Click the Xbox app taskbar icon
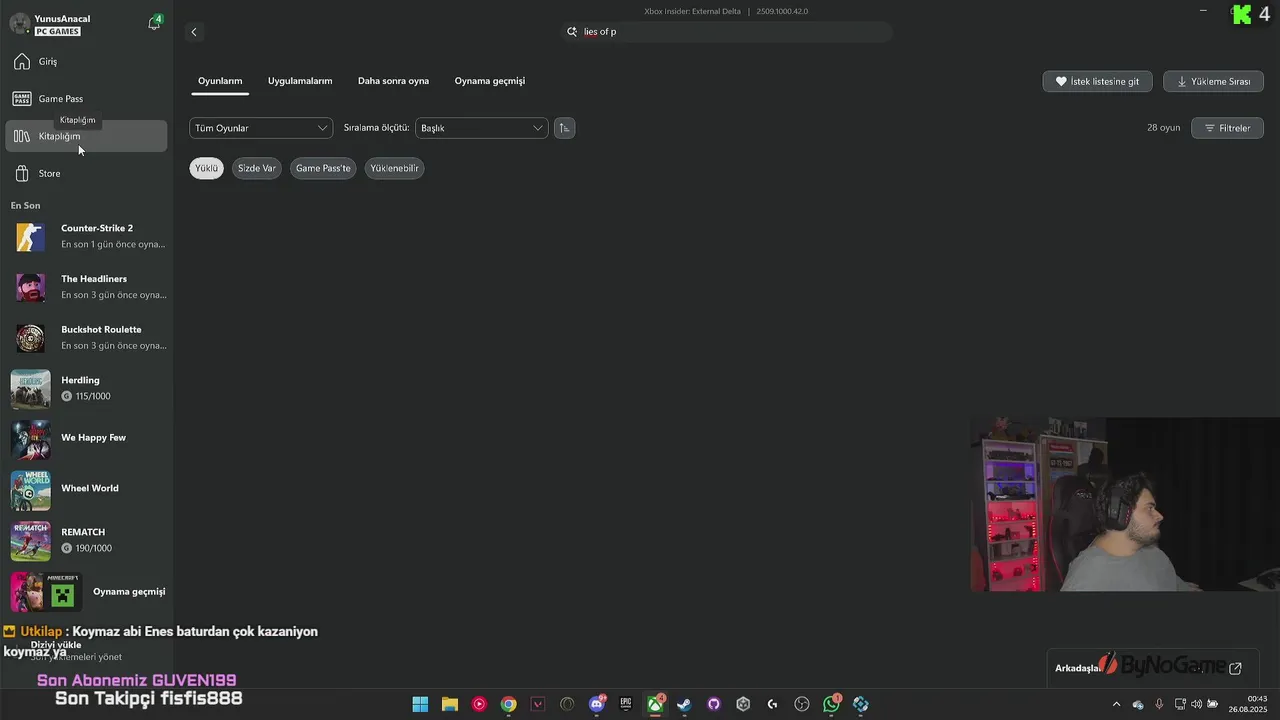1280x720 pixels. [655, 704]
